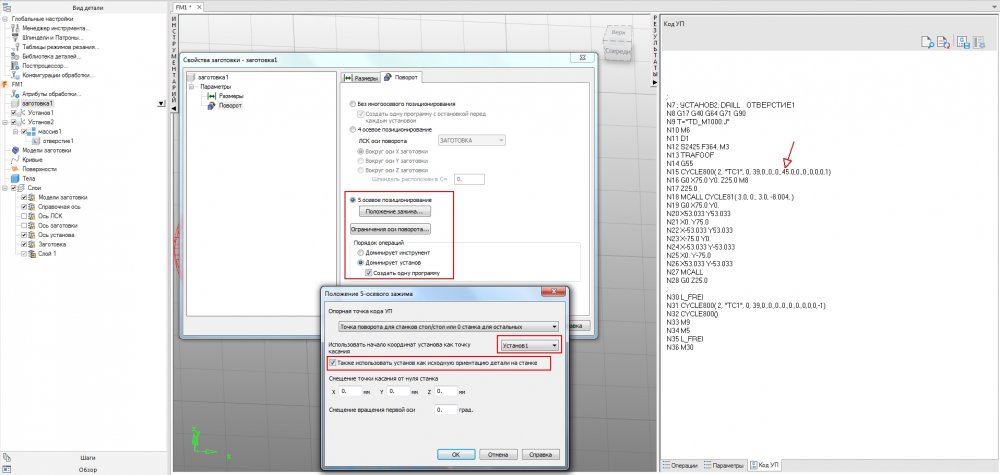This screenshot has height=475, width=1000.
Task: Click Библиотека деталей tree item
Action: click(x=48, y=57)
